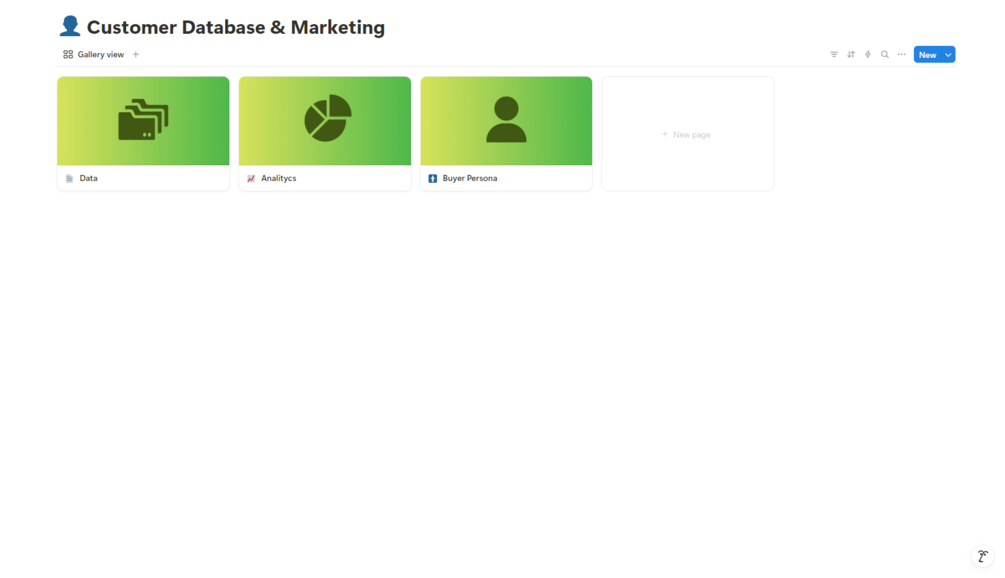This screenshot has width=1005, height=578.
Task: Open the filter icon in toolbar
Action: [834, 54]
